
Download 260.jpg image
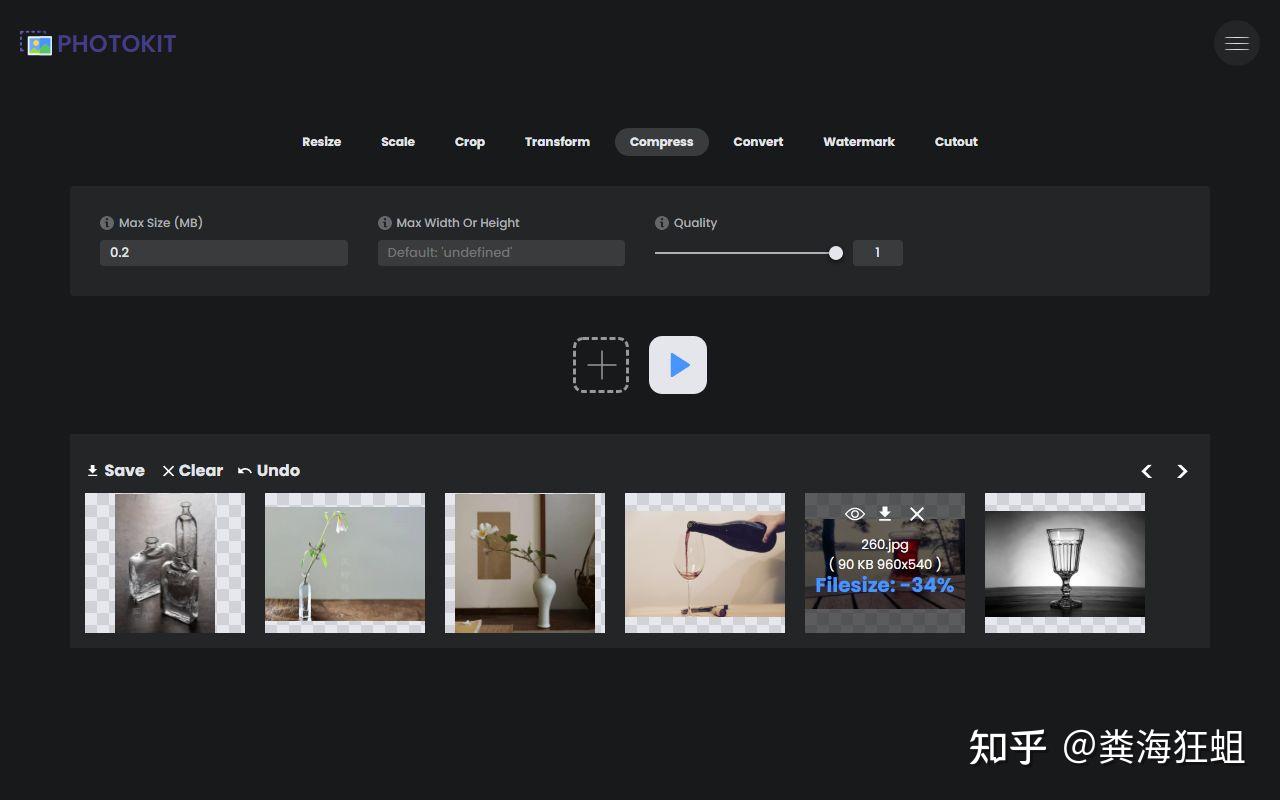point(885,514)
